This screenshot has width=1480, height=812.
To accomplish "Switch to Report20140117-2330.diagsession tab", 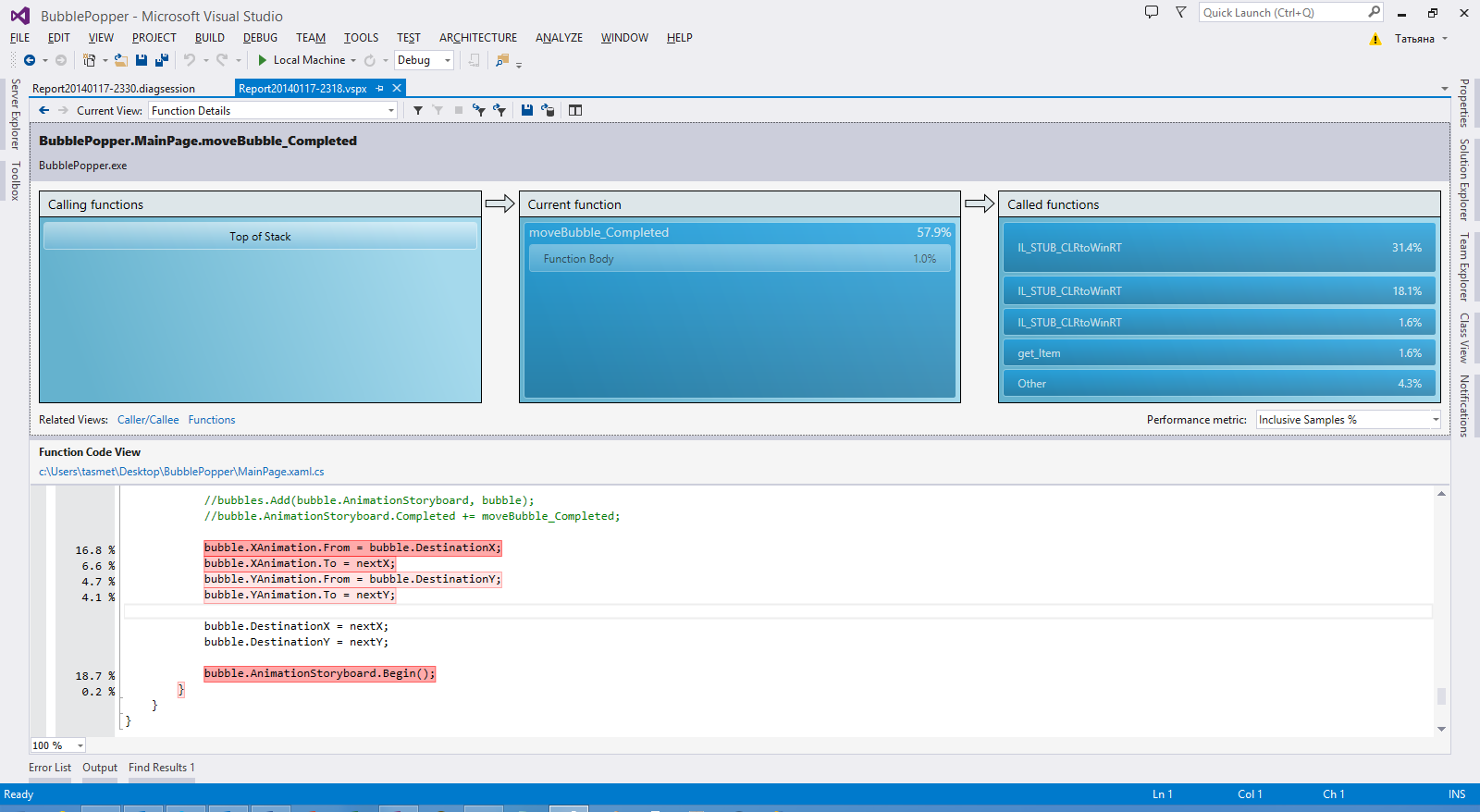I will (114, 89).
